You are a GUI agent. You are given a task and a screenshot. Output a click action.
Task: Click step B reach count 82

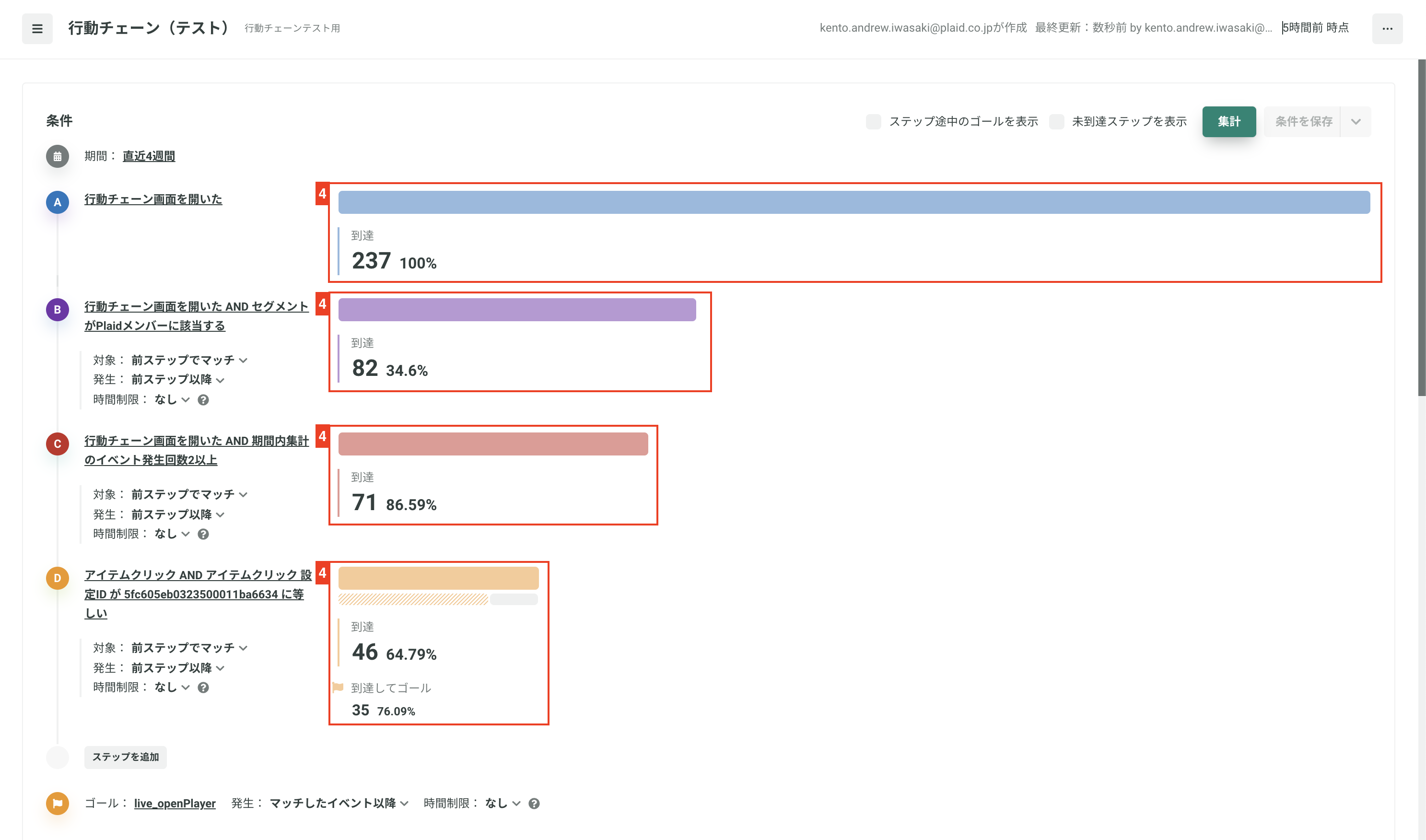tap(364, 369)
